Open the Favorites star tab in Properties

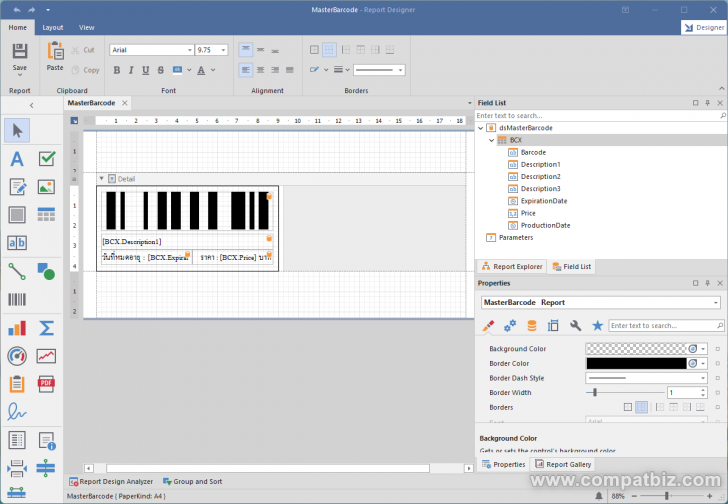[x=598, y=326]
